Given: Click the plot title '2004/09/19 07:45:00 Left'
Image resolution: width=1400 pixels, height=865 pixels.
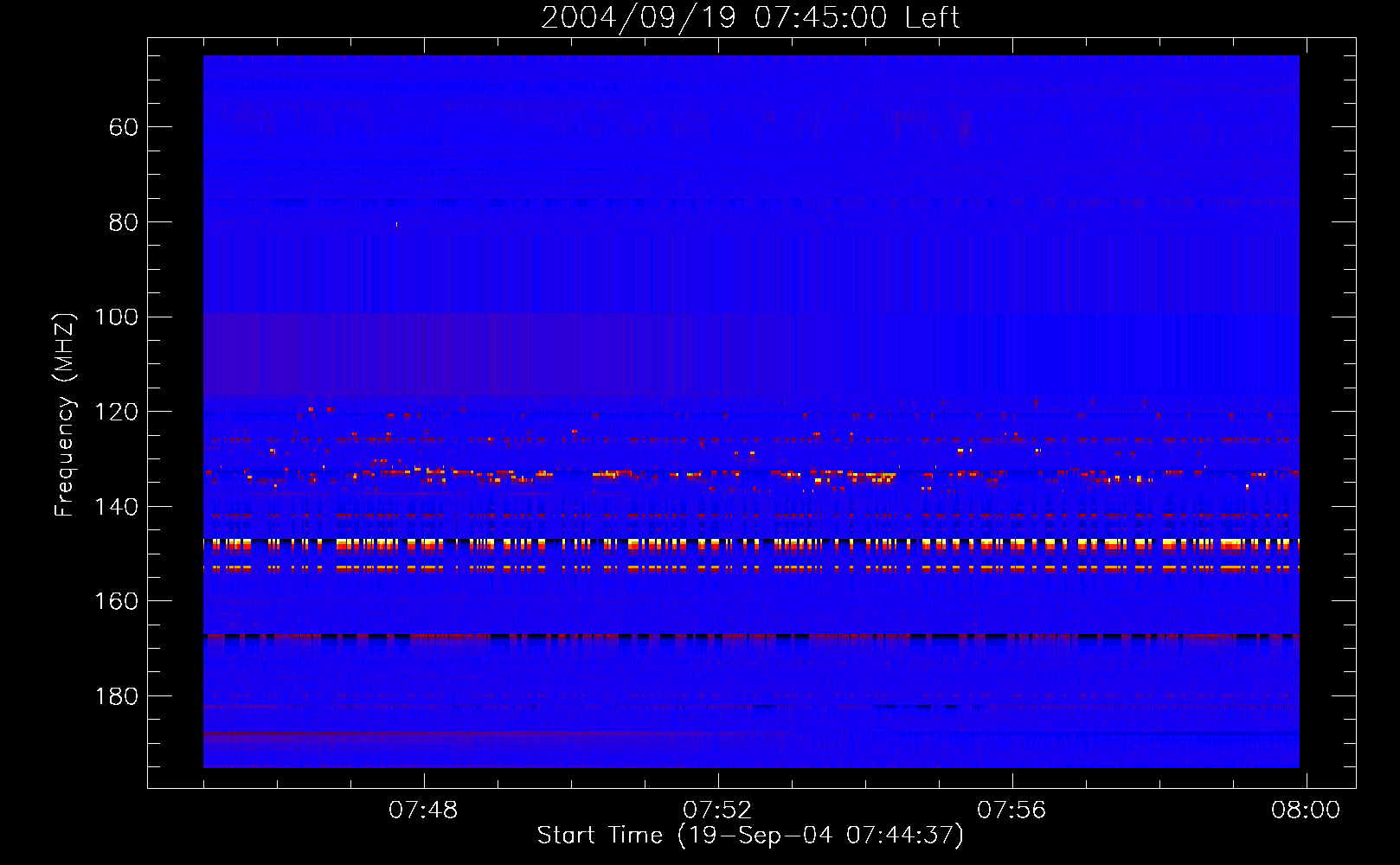Looking at the screenshot, I should 750,17.
